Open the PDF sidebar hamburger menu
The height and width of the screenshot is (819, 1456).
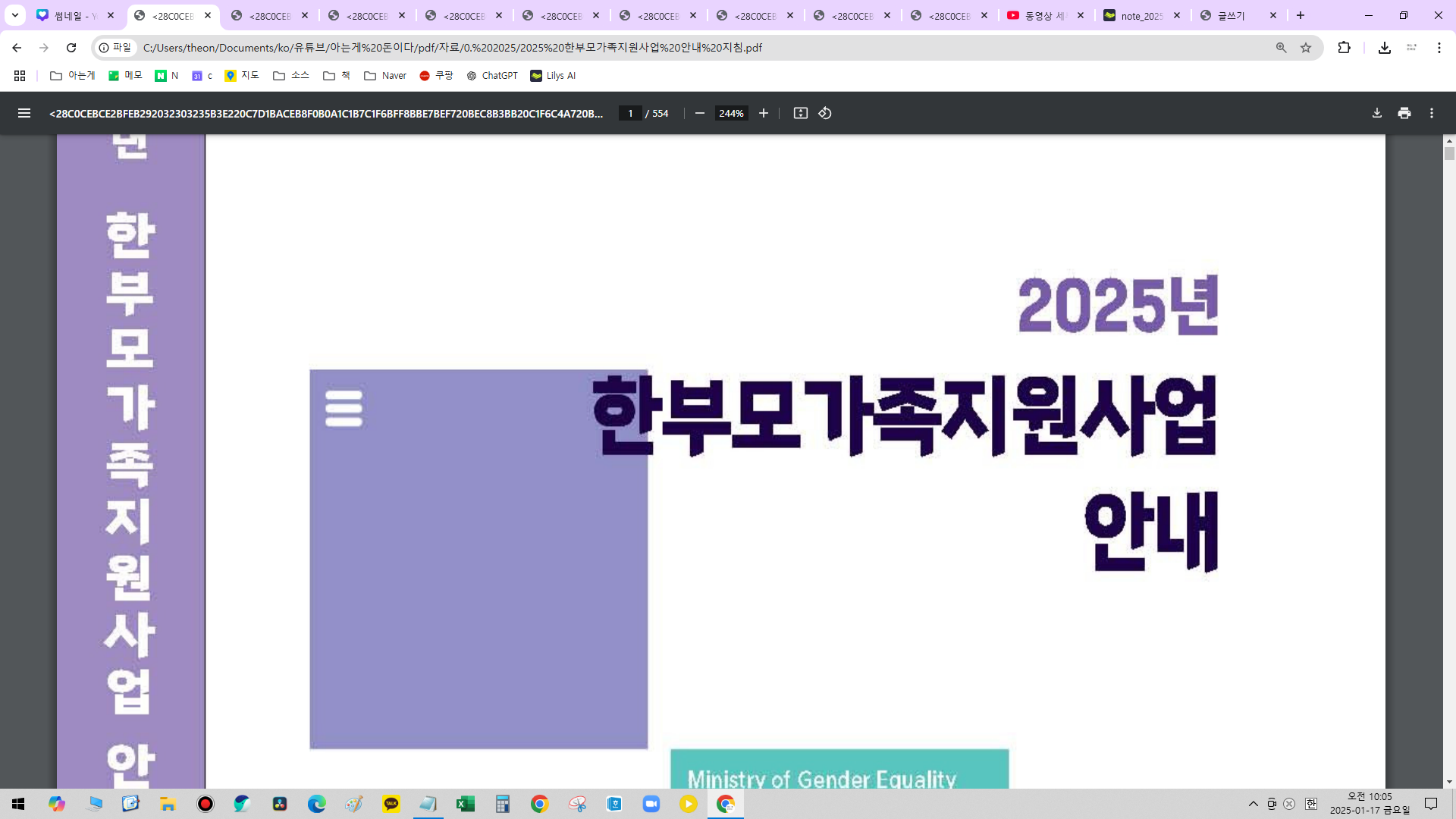coord(24,113)
